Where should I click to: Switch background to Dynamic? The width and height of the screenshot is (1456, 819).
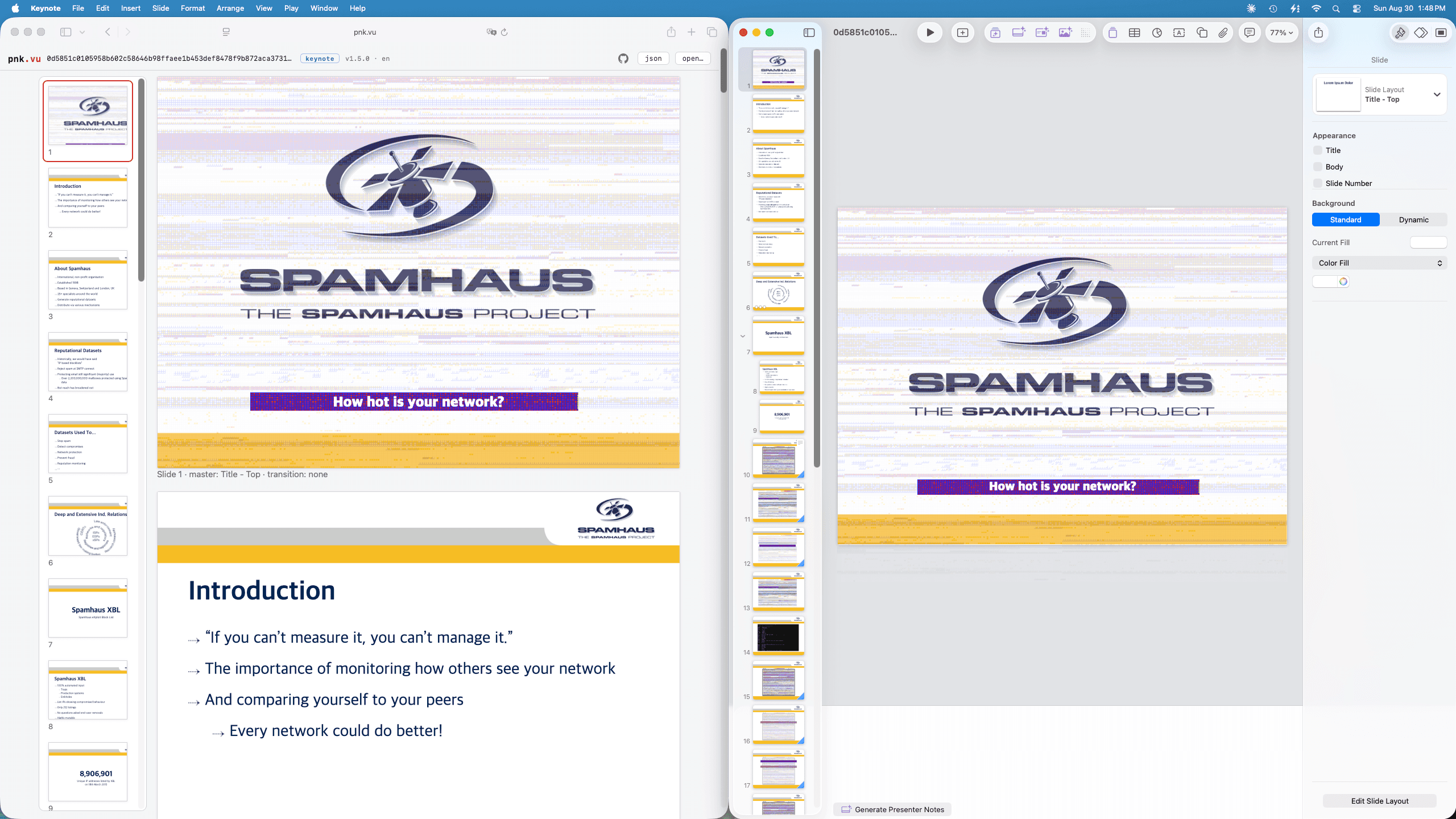[1413, 220]
